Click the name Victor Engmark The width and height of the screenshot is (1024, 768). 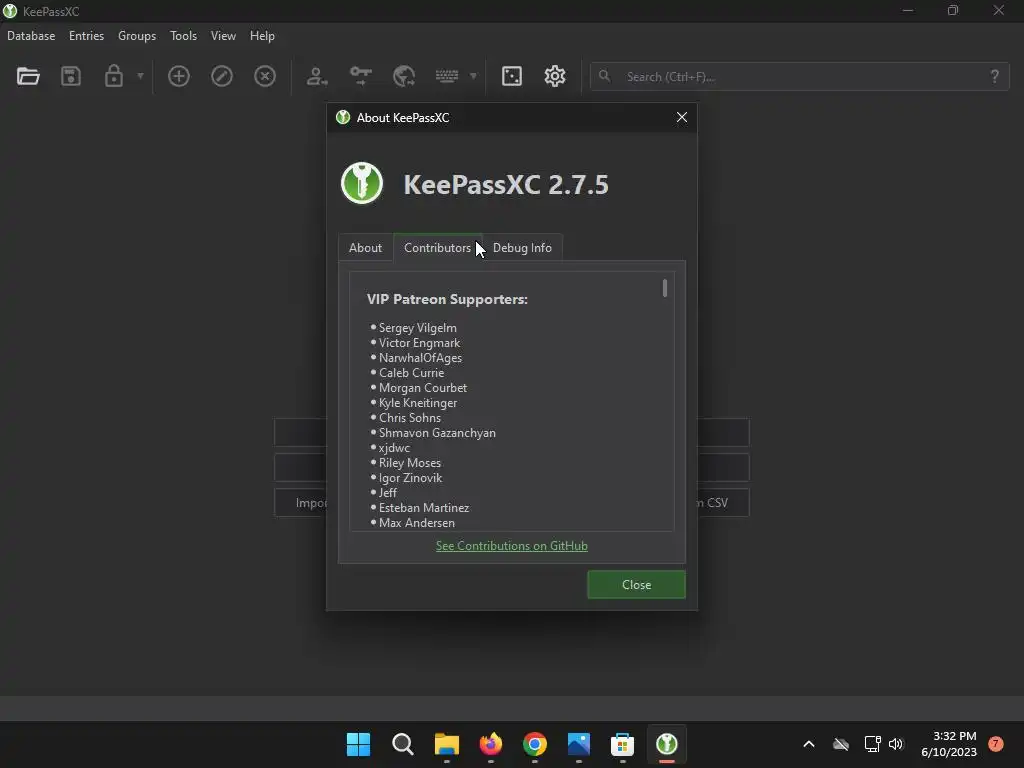point(419,343)
